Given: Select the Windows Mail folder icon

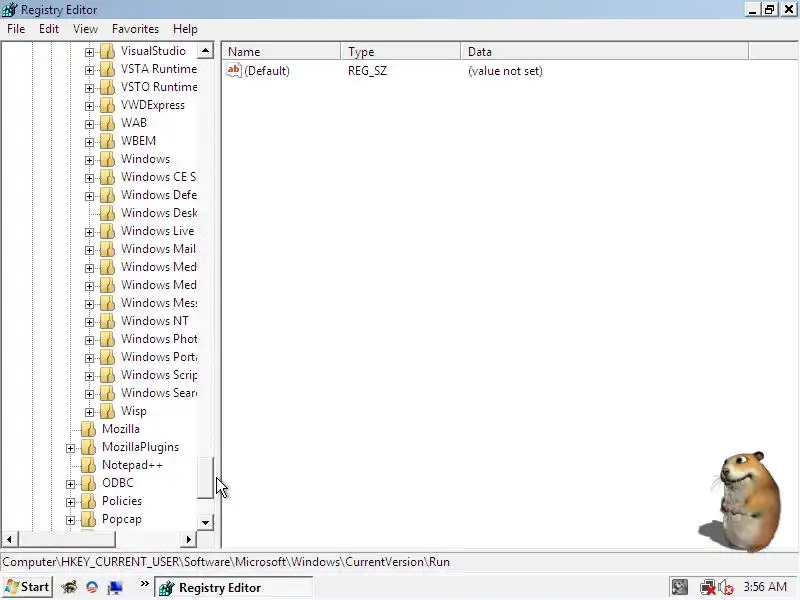Looking at the screenshot, I should click(107, 249).
